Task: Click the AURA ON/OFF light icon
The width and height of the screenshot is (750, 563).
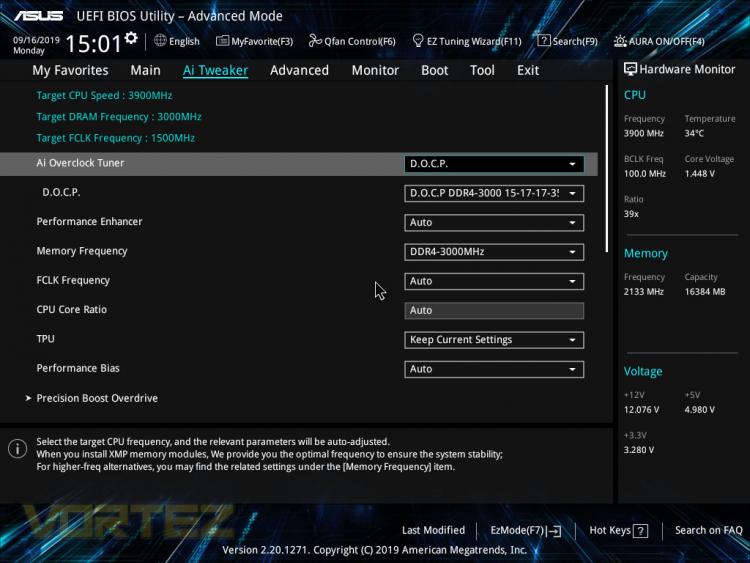Action: pyautogui.click(x=620, y=41)
